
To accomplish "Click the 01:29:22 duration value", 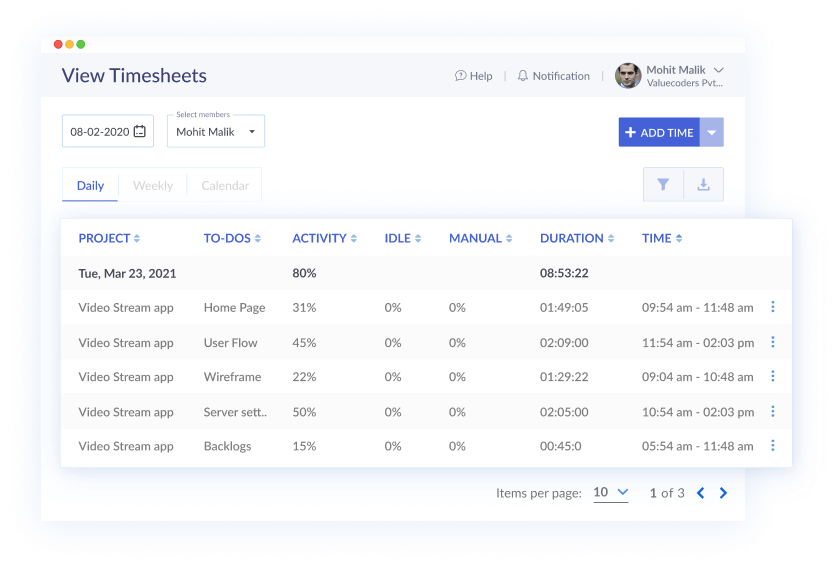I will pos(564,377).
